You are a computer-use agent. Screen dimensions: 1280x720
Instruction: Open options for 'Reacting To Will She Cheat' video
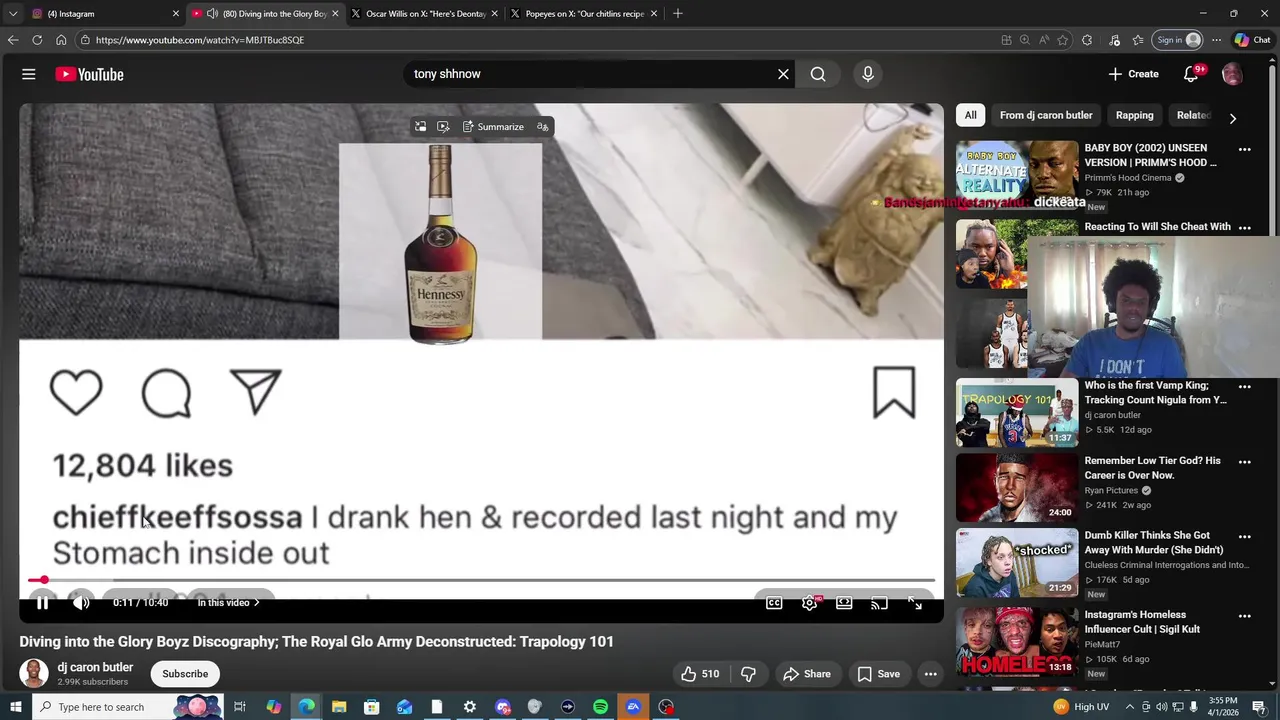[1244, 228]
